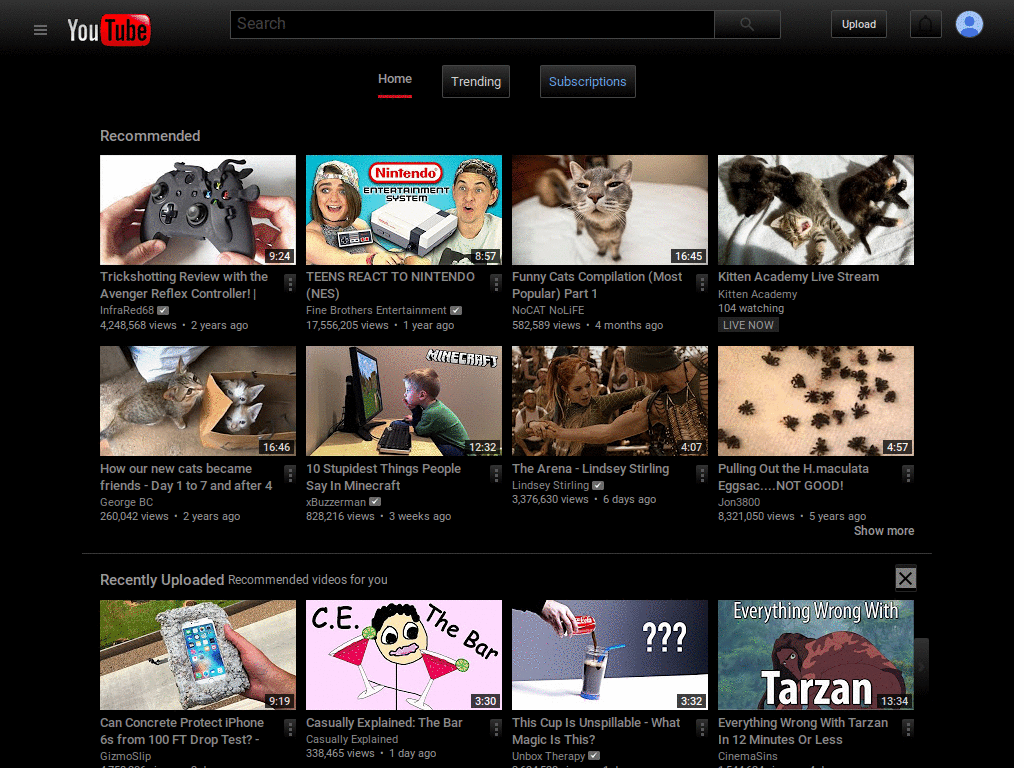Open How our new cats became friends title
The image size is (1024, 768).
pos(186,477)
